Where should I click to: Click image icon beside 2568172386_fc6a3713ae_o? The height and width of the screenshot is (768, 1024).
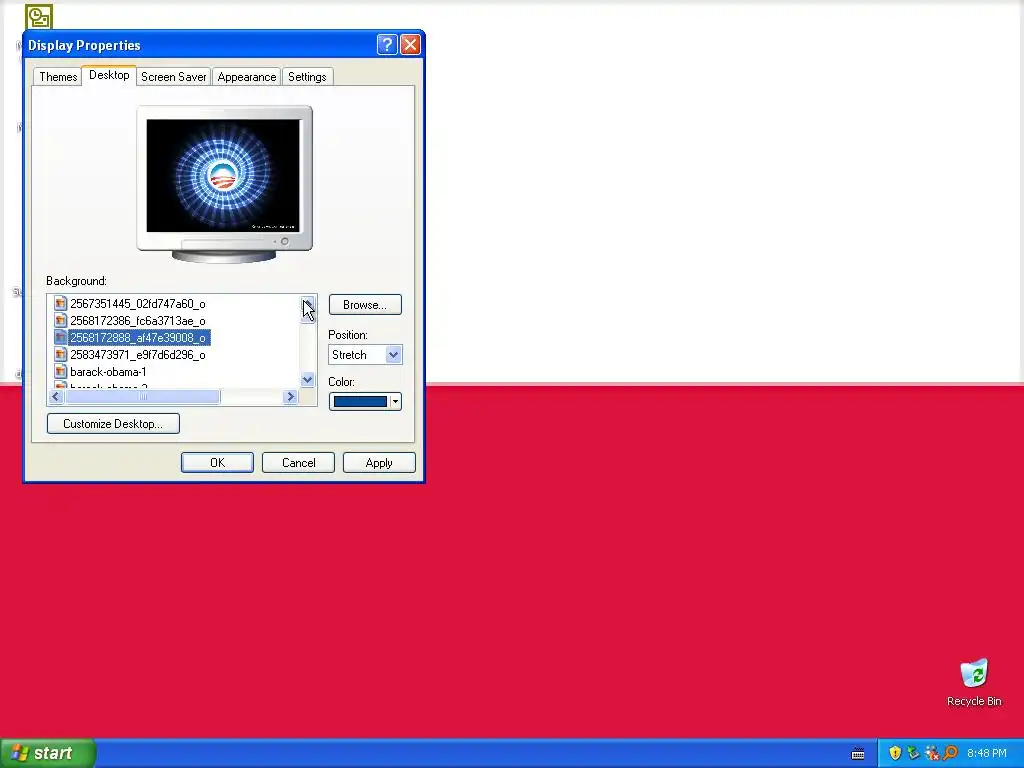61,321
